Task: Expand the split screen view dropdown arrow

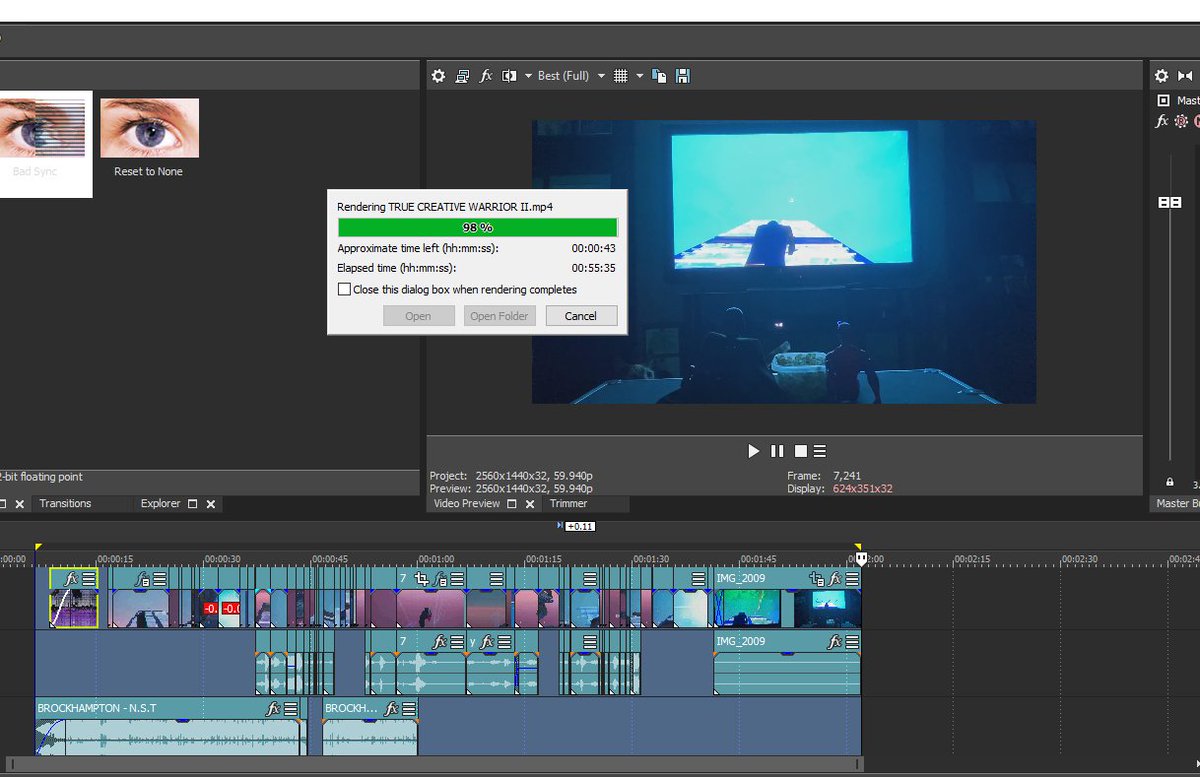Action: coord(528,75)
